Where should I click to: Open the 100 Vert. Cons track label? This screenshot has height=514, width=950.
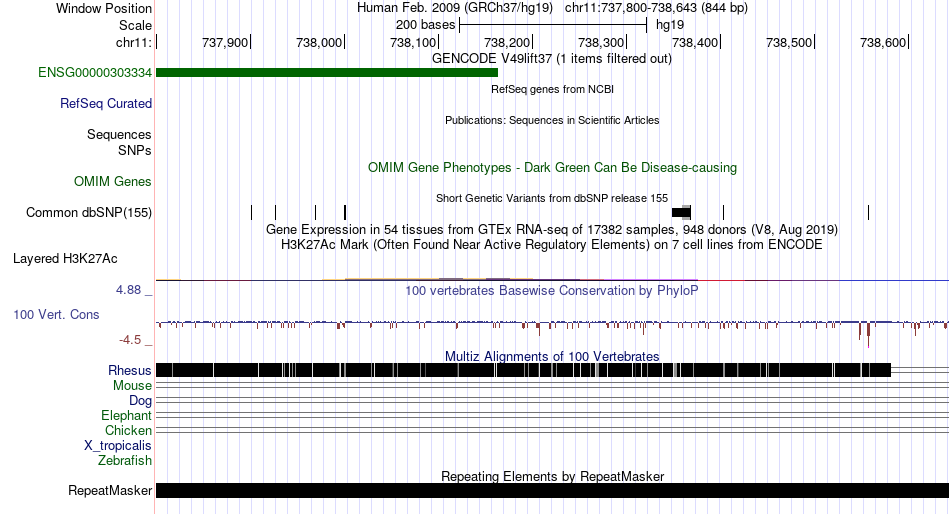(56, 315)
